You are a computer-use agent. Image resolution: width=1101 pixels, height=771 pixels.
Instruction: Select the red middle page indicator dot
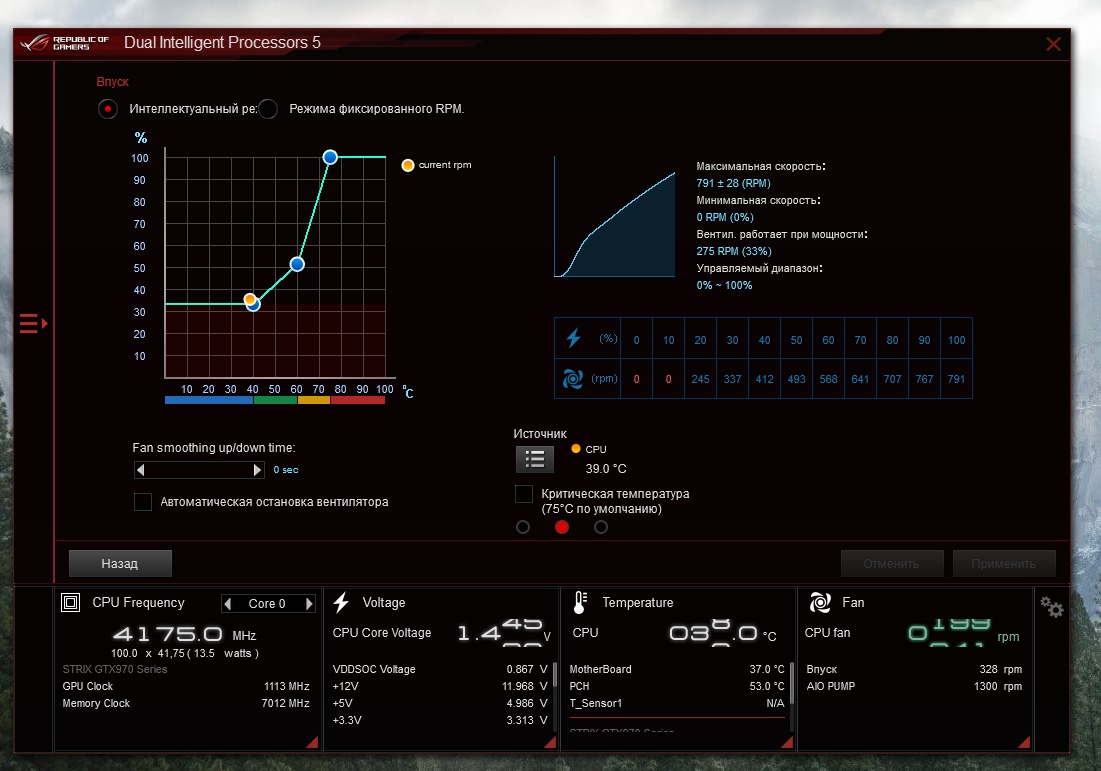point(562,527)
